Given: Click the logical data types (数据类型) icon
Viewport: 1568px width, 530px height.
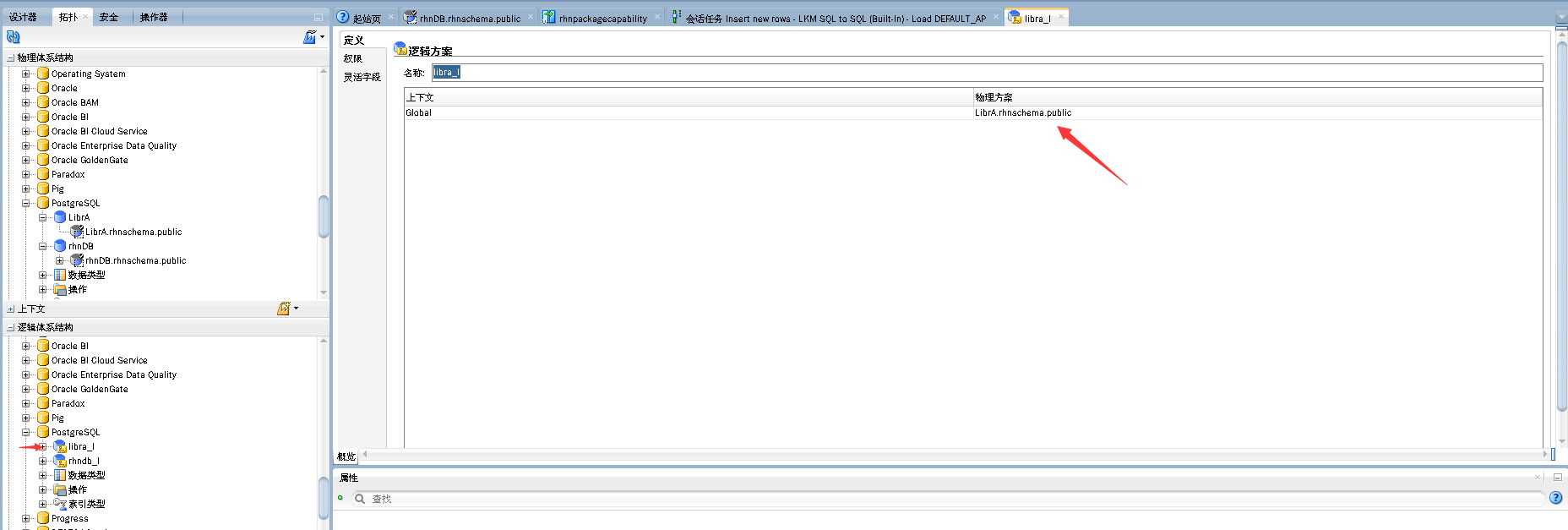Looking at the screenshot, I should [60, 475].
